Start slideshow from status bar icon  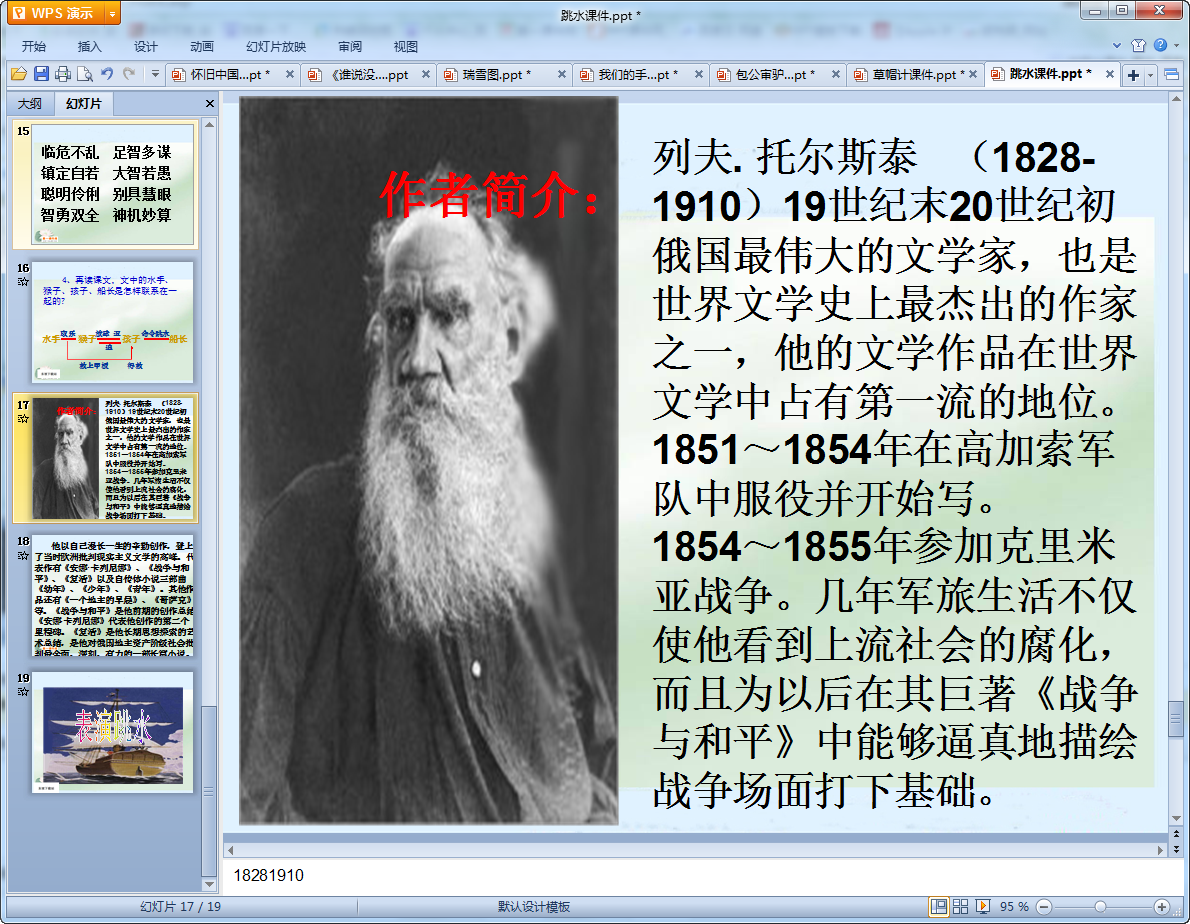click(x=982, y=907)
